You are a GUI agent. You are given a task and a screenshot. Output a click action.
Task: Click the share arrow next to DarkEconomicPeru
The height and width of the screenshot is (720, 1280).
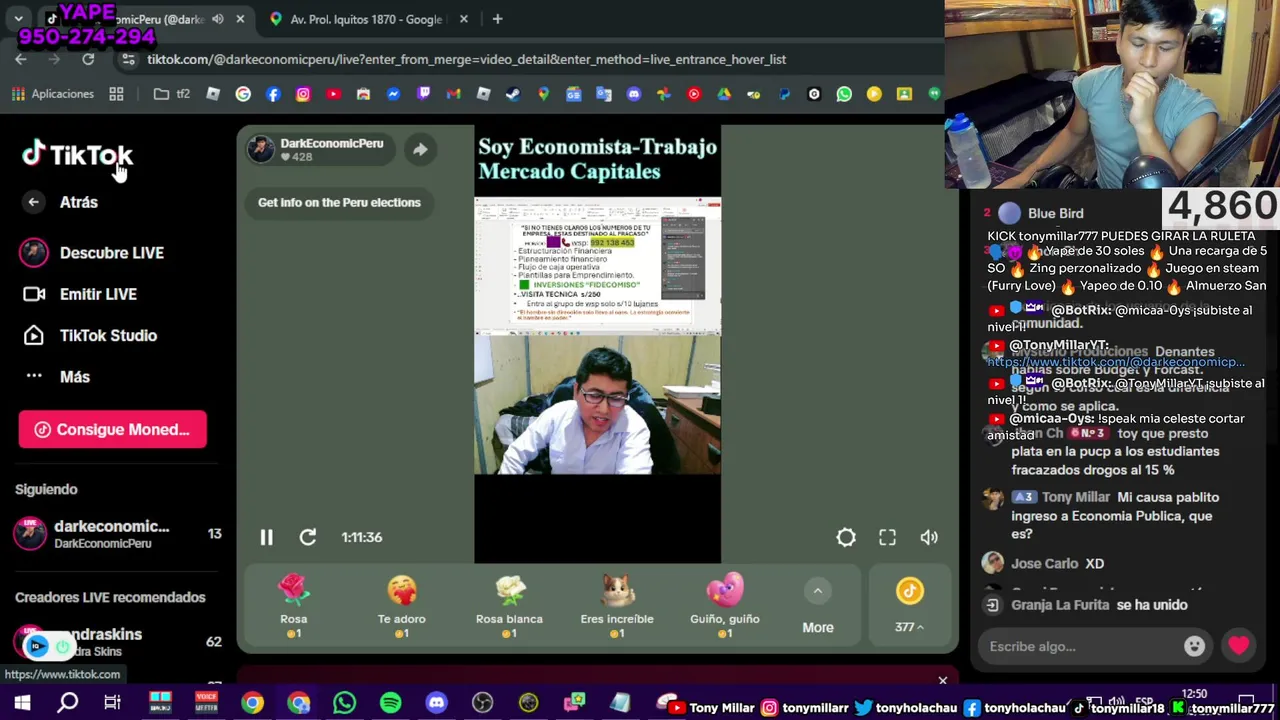click(420, 150)
